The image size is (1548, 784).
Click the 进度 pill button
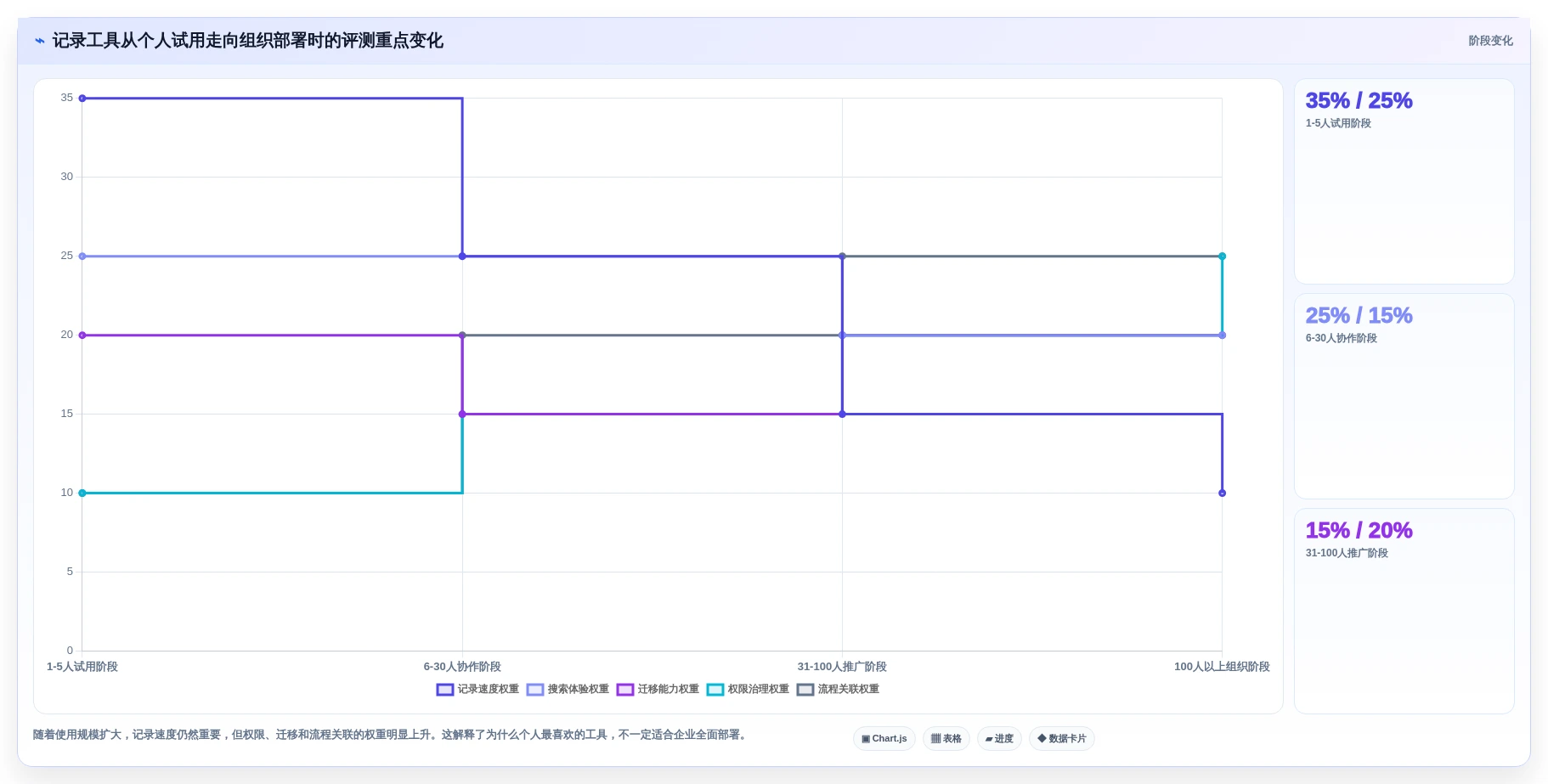(x=999, y=738)
